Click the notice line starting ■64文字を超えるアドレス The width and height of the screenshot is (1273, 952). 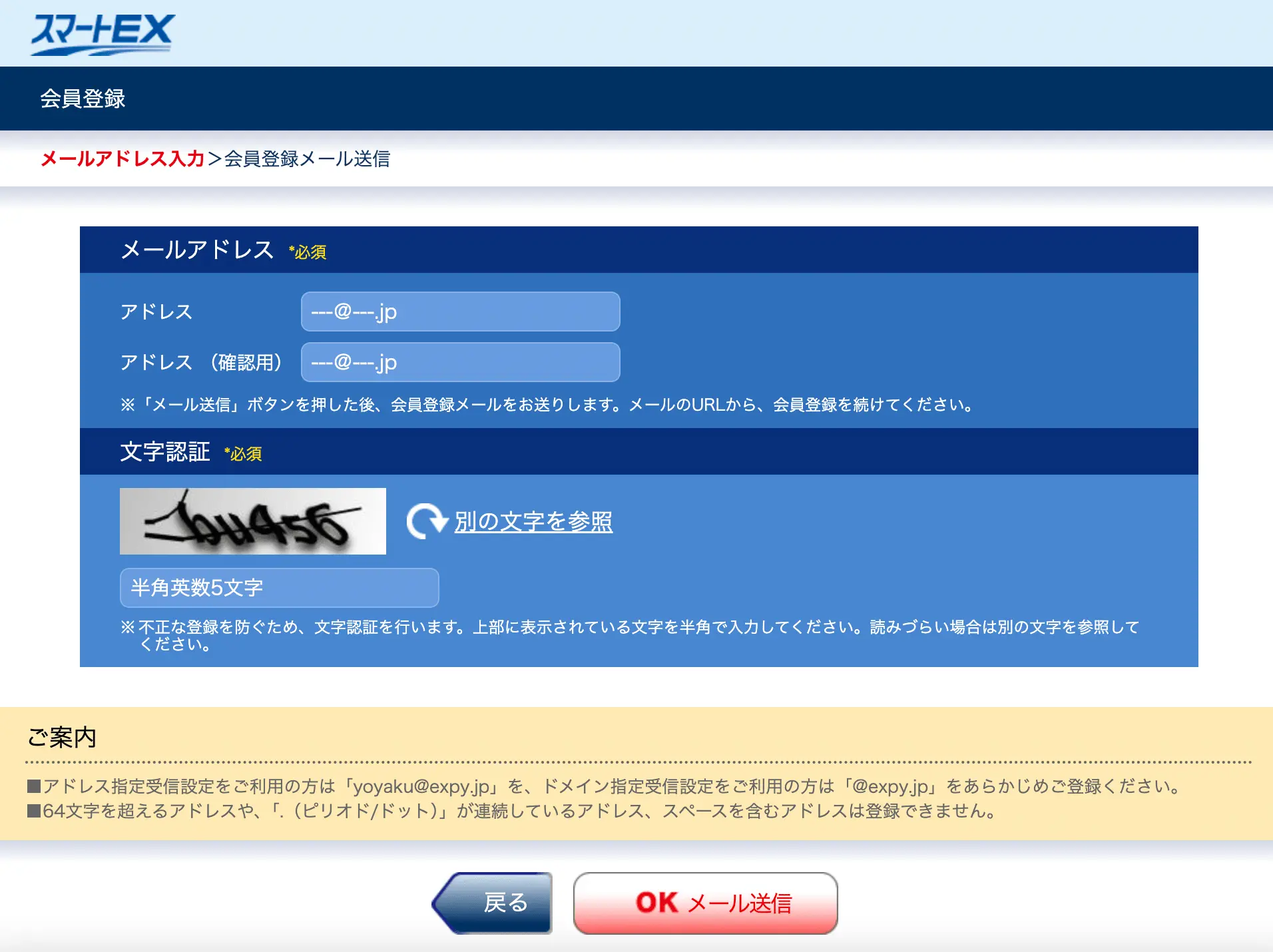[x=512, y=811]
